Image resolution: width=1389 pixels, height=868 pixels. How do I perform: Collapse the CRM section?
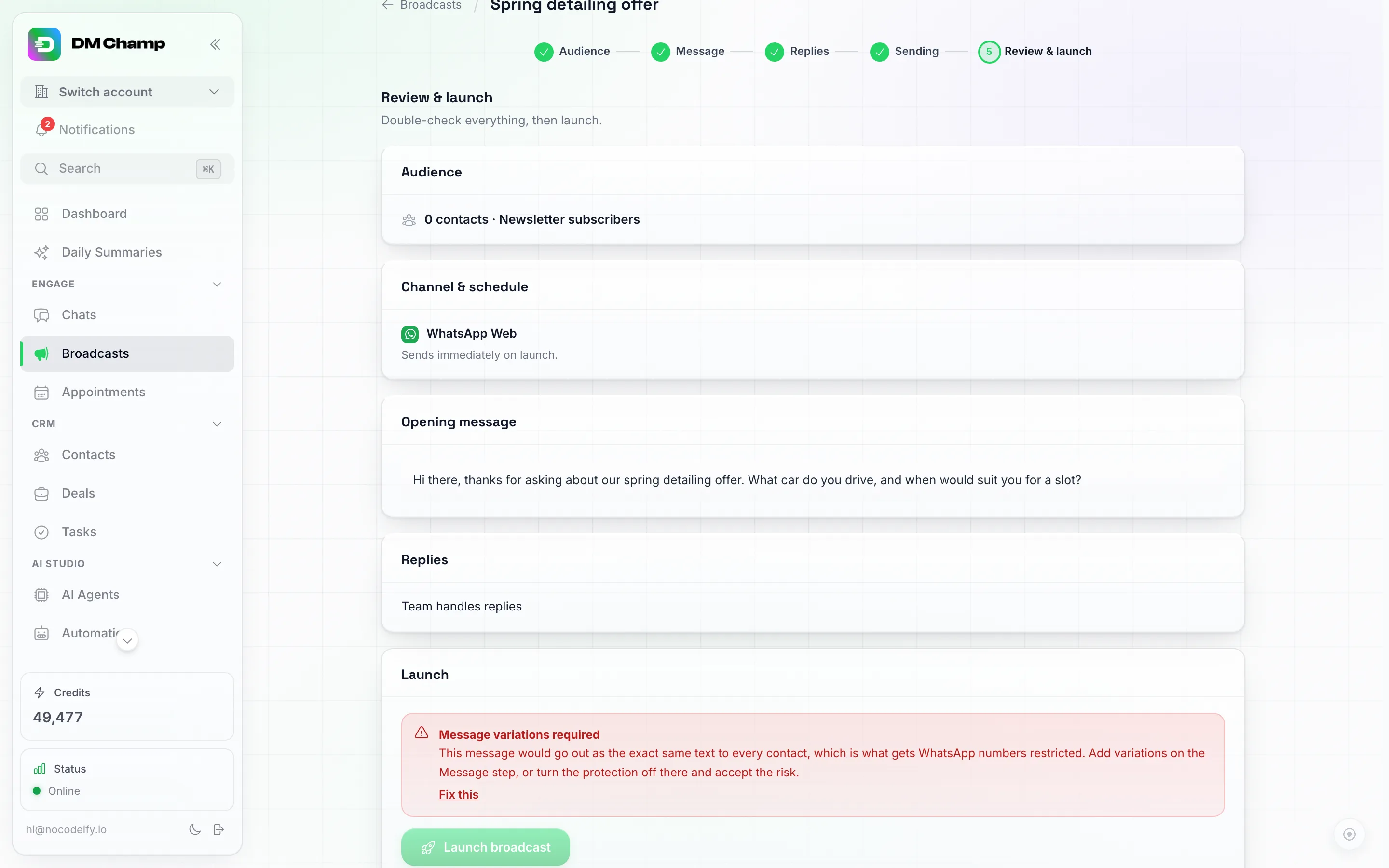(x=217, y=424)
